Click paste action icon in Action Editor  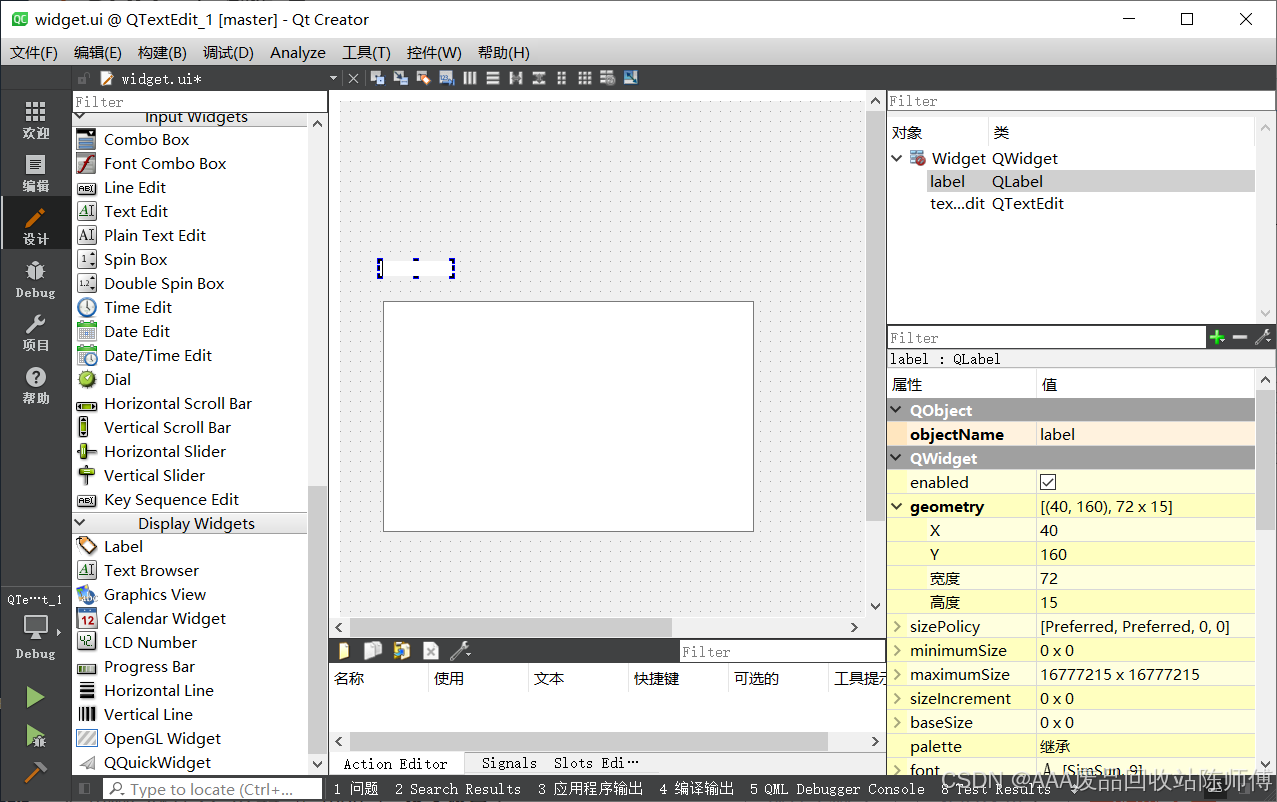[402, 651]
